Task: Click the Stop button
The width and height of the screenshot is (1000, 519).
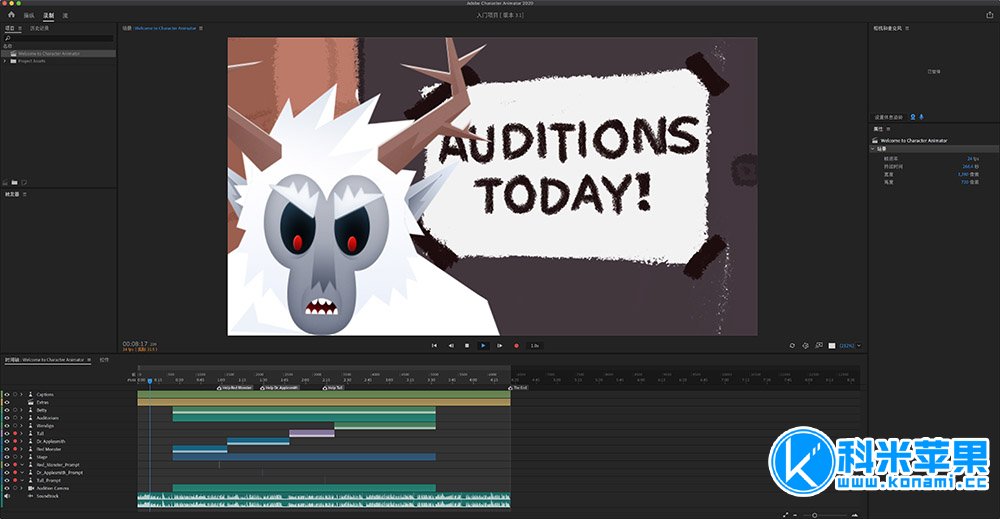Action: (467, 346)
